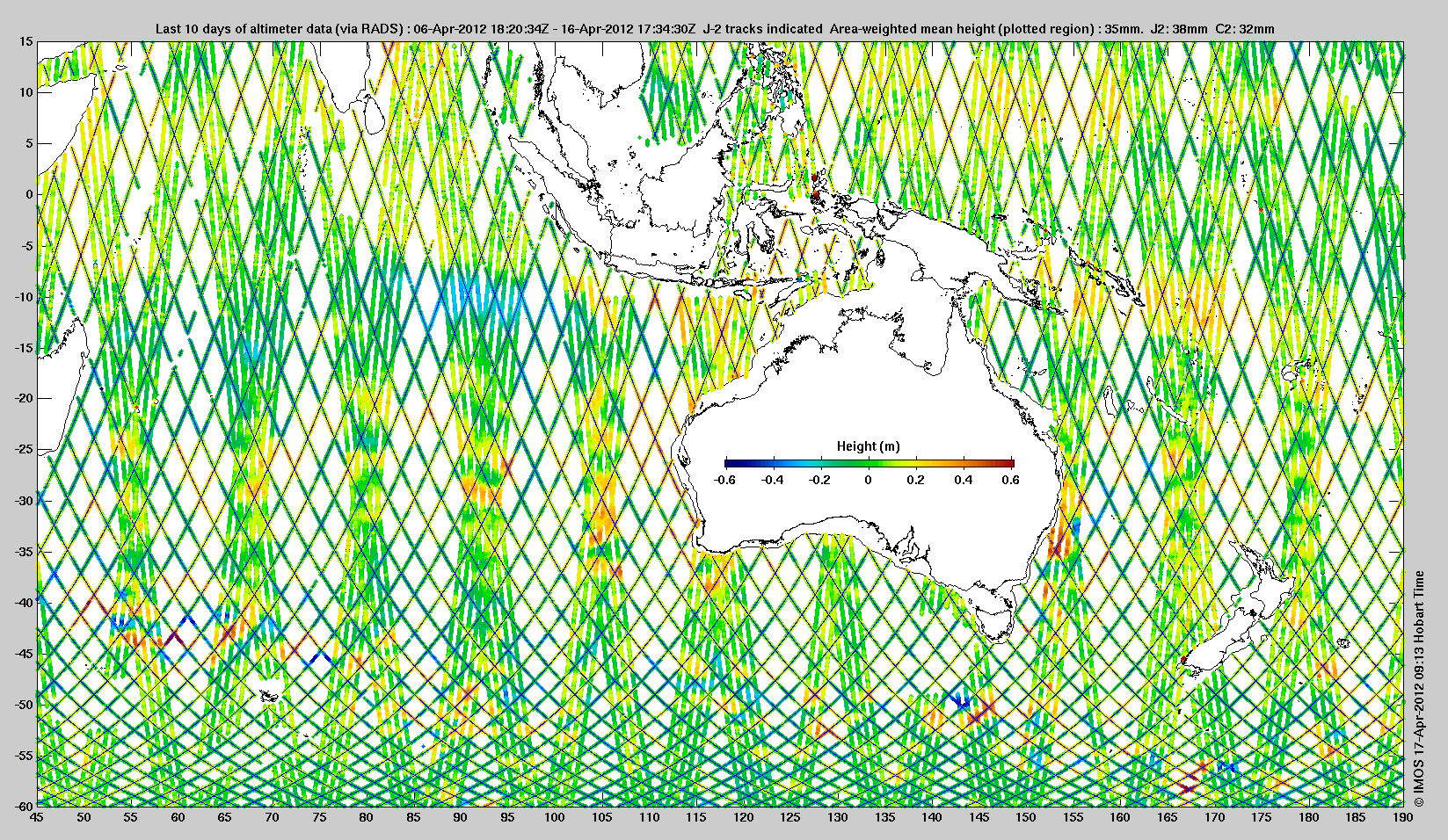Click longitude label 85 on the bottom axis

click(x=413, y=817)
